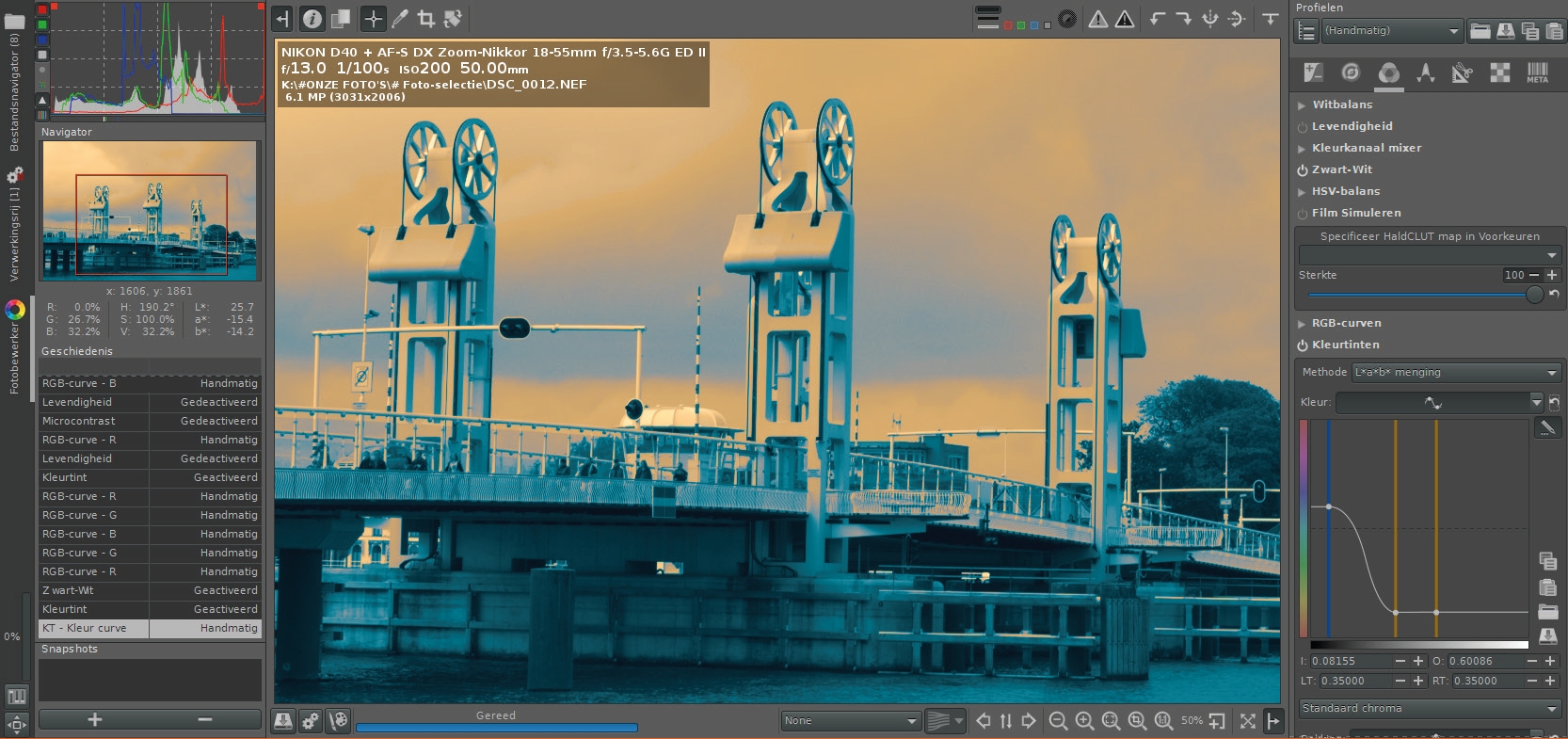The height and width of the screenshot is (739, 1568).
Task: Zoom out of the preview image
Action: click(x=1058, y=721)
